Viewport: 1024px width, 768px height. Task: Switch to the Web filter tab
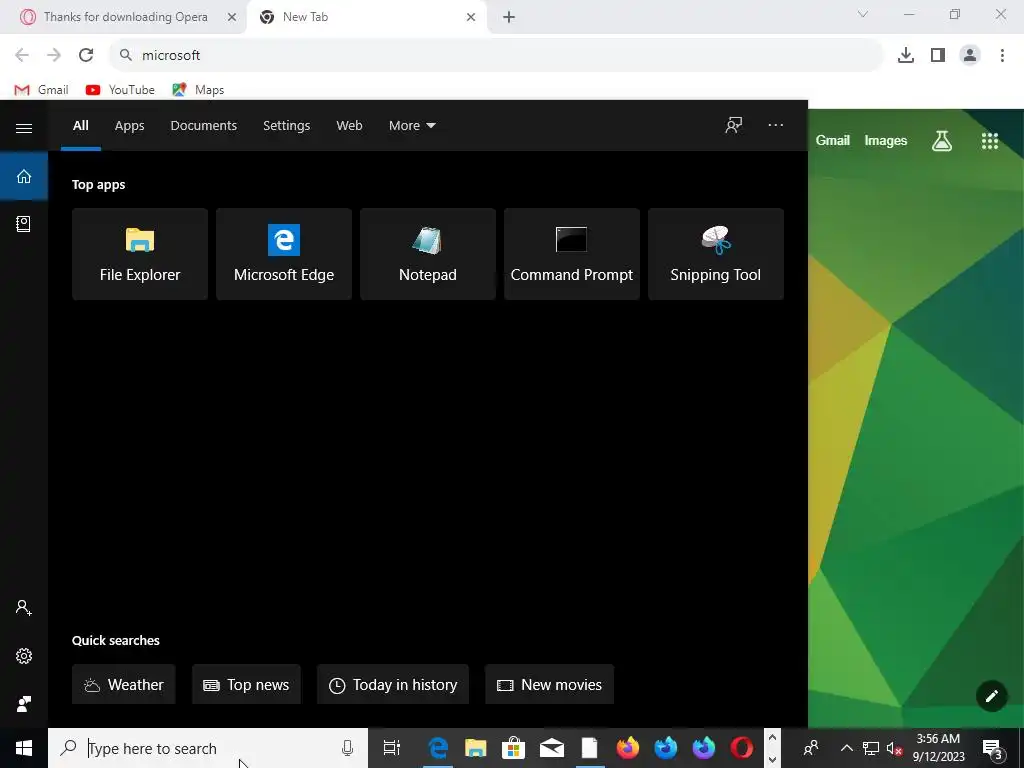tap(349, 125)
